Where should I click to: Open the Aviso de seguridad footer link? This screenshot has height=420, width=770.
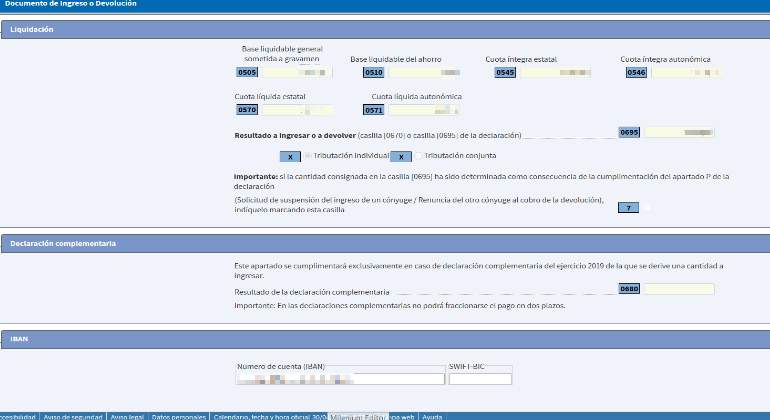(x=73, y=417)
